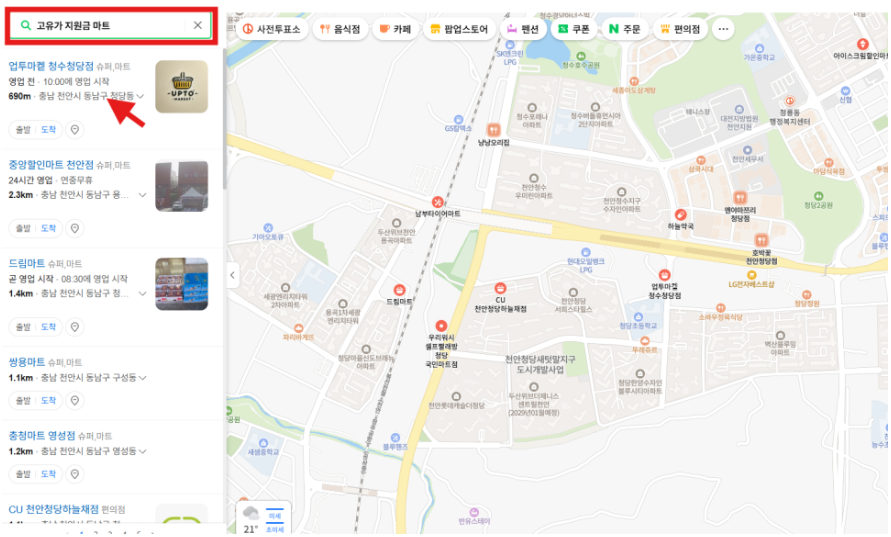Select the 팝업스토어 category chip
Screen dimensions: 891x537
coord(459,29)
